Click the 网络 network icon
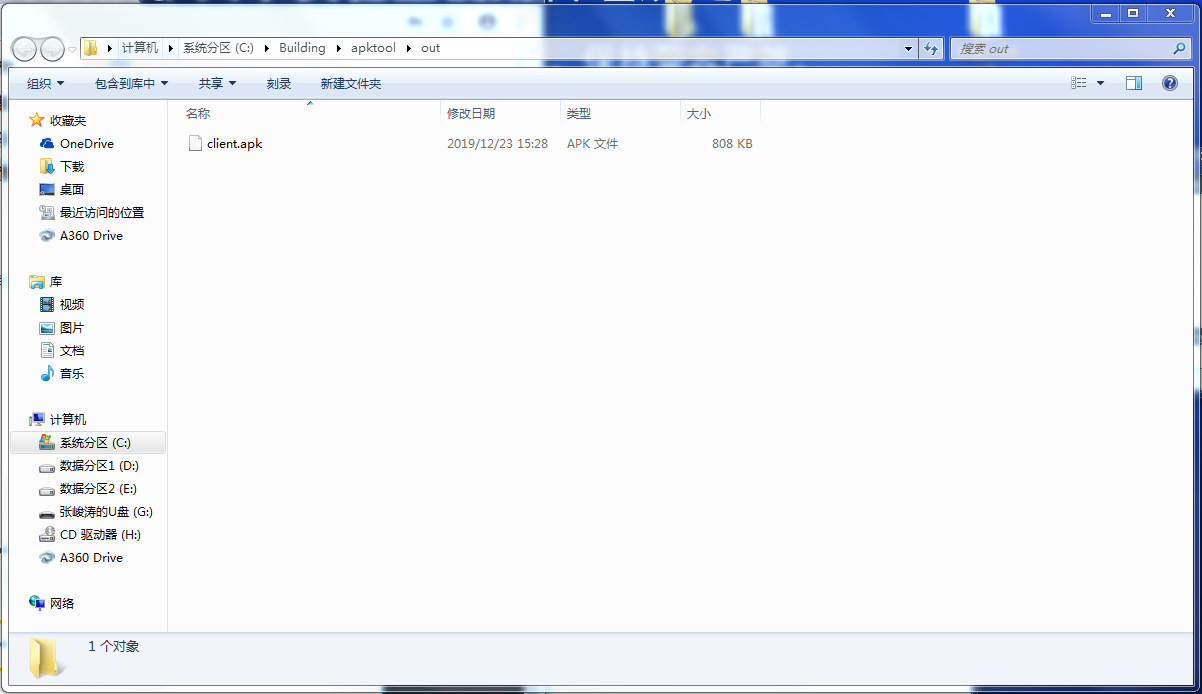The width and height of the screenshot is (1202, 694). 37,603
